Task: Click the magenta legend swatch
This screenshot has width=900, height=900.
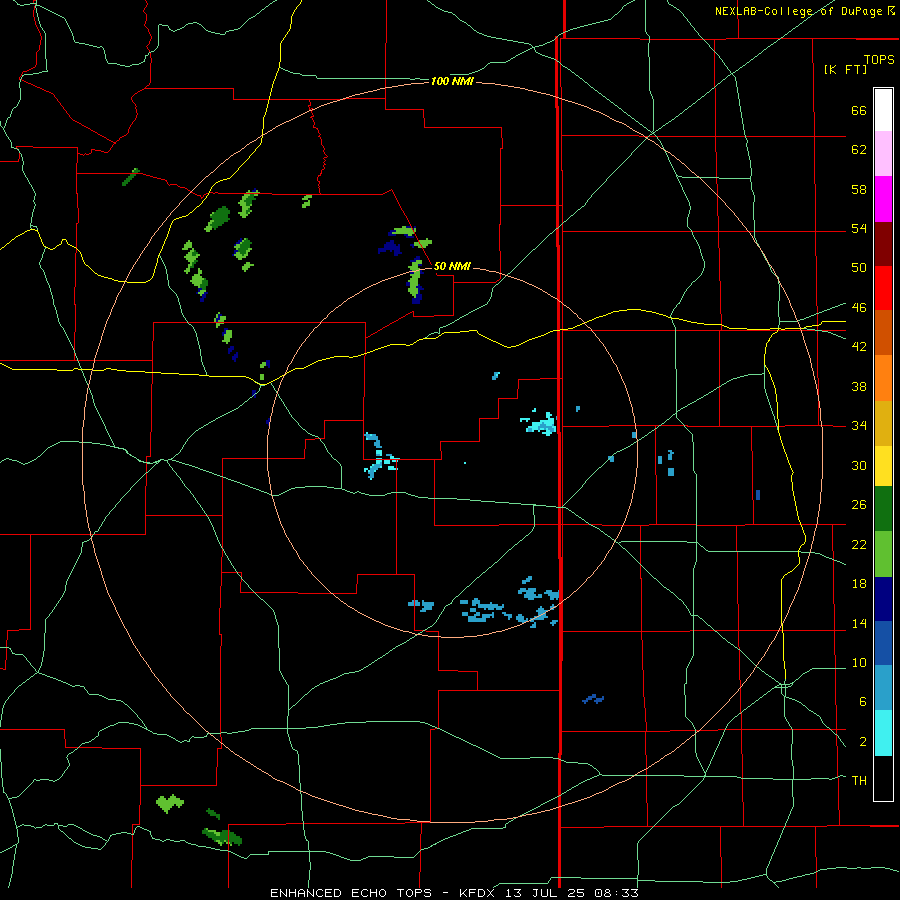Action: tap(883, 199)
